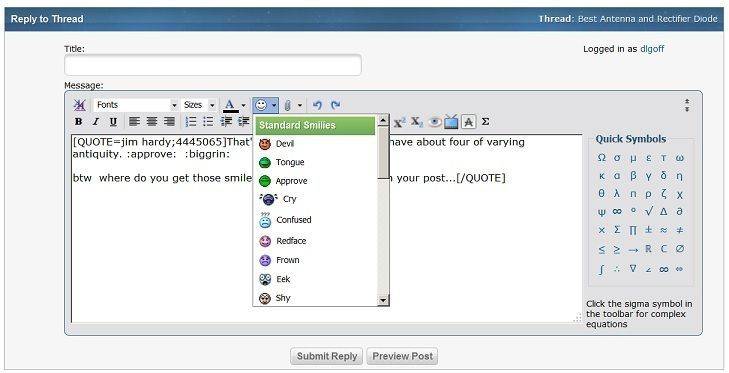This screenshot has width=729, height=373.
Task: Insert the square root quick symbol
Action: (649, 211)
